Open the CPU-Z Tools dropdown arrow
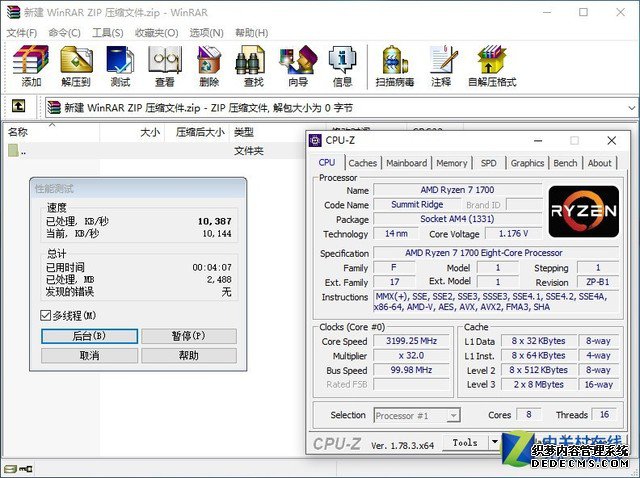Viewport: 640px width, 478px height. tap(494, 442)
